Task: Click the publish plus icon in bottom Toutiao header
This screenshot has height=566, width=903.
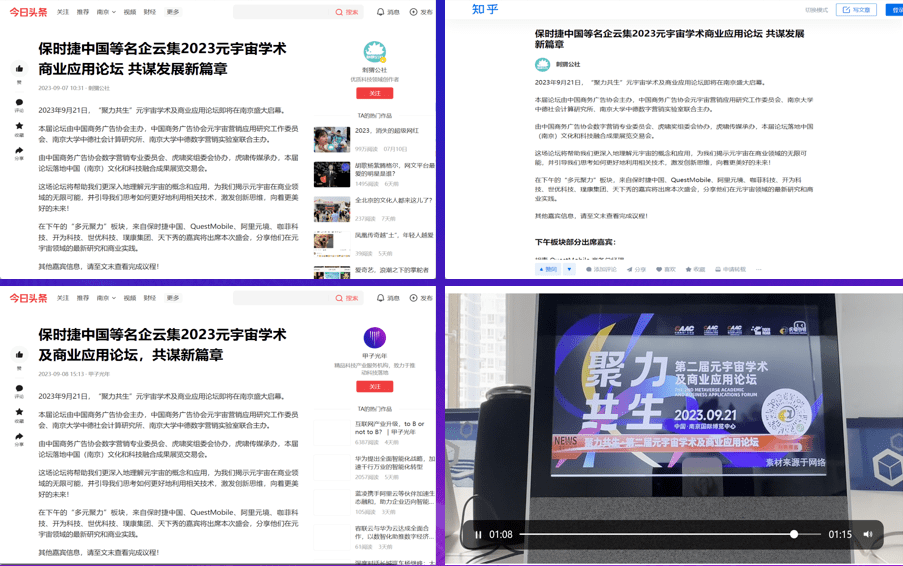Action: [x=414, y=298]
